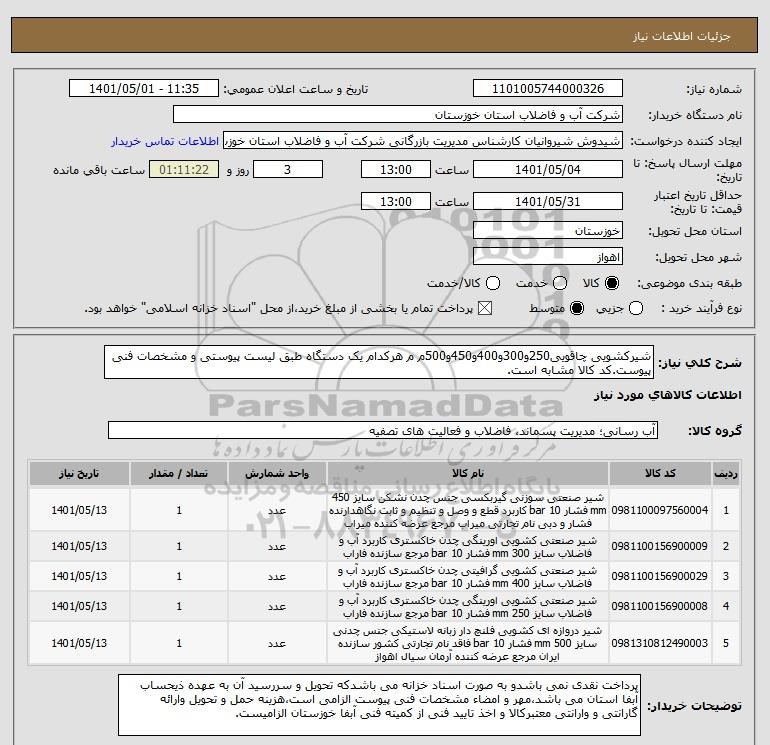The width and height of the screenshot is (770, 745).
Task: Click the توضیحات خریدار text area
Action: coord(379,705)
